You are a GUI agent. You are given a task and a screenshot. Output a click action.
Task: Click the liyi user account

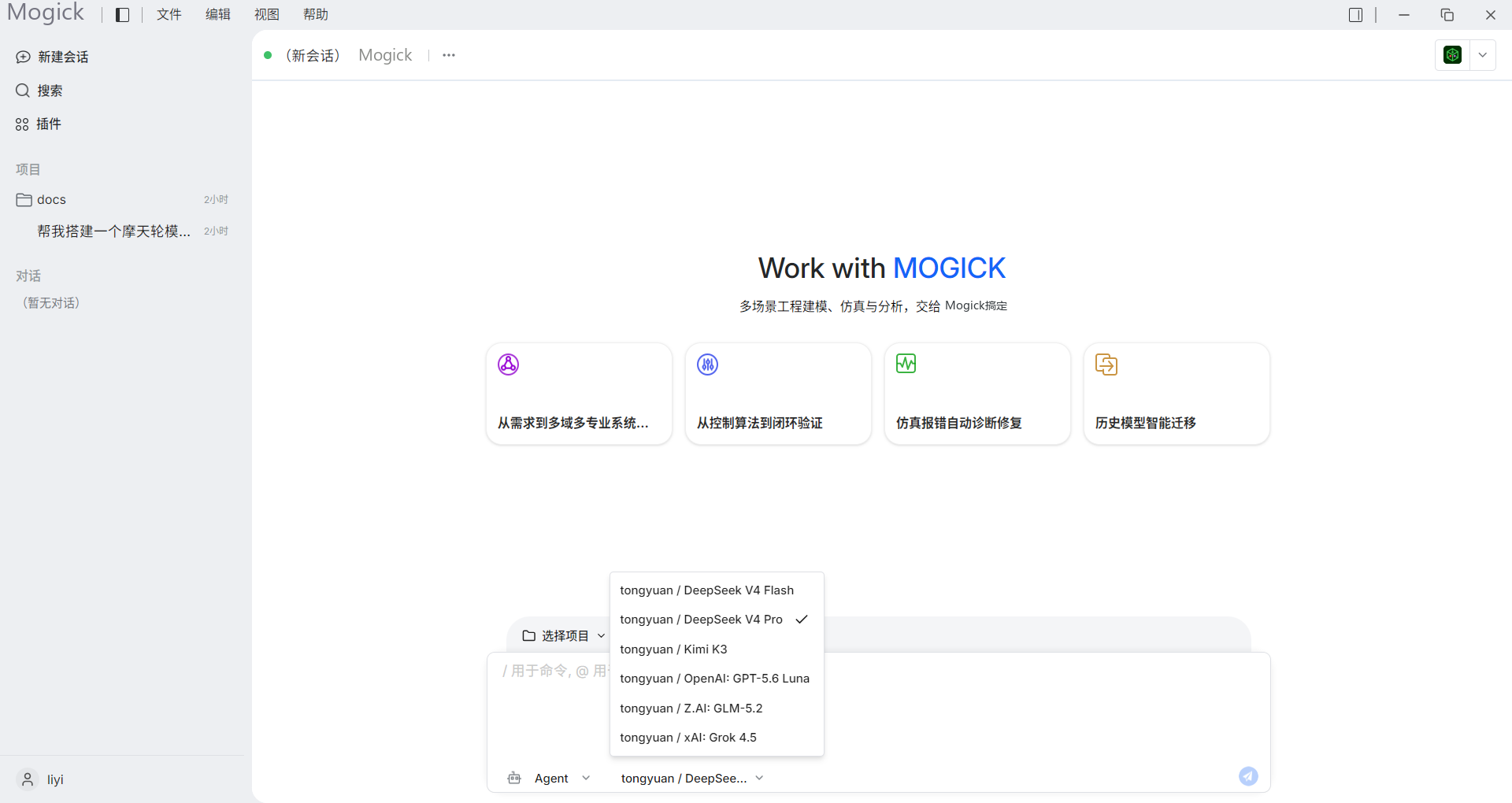[41, 779]
